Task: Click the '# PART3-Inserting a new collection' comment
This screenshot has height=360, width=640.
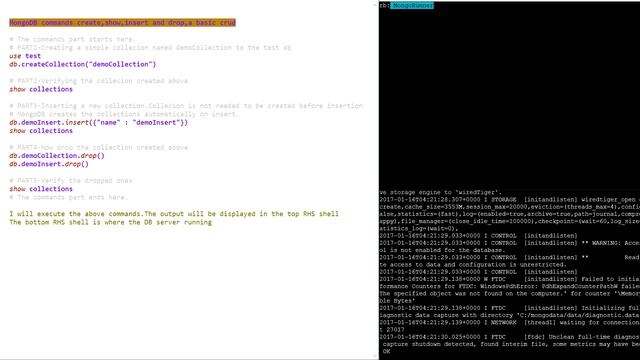Action: tap(186, 106)
